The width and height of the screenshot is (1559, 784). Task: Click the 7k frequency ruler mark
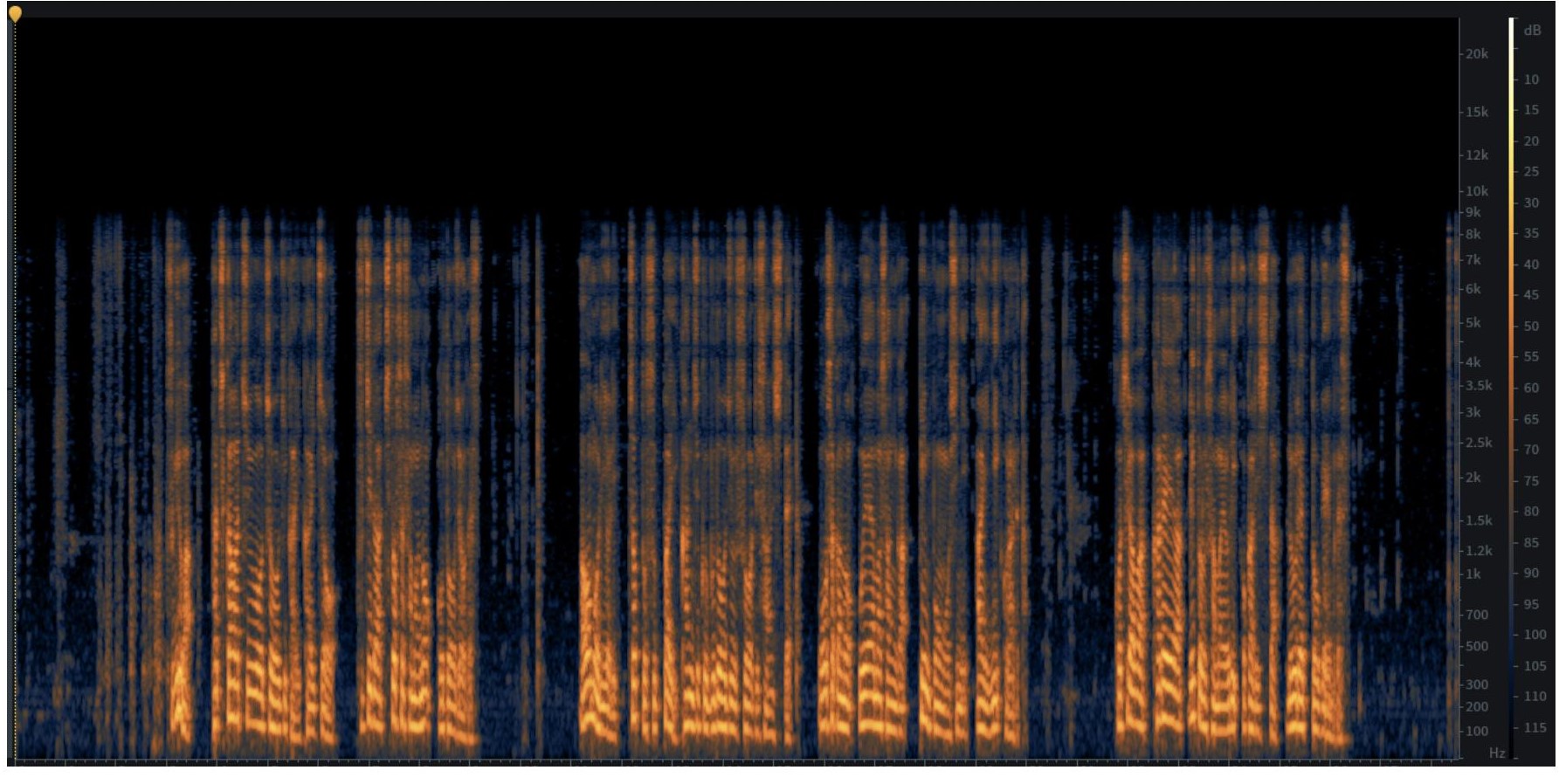1473,259
